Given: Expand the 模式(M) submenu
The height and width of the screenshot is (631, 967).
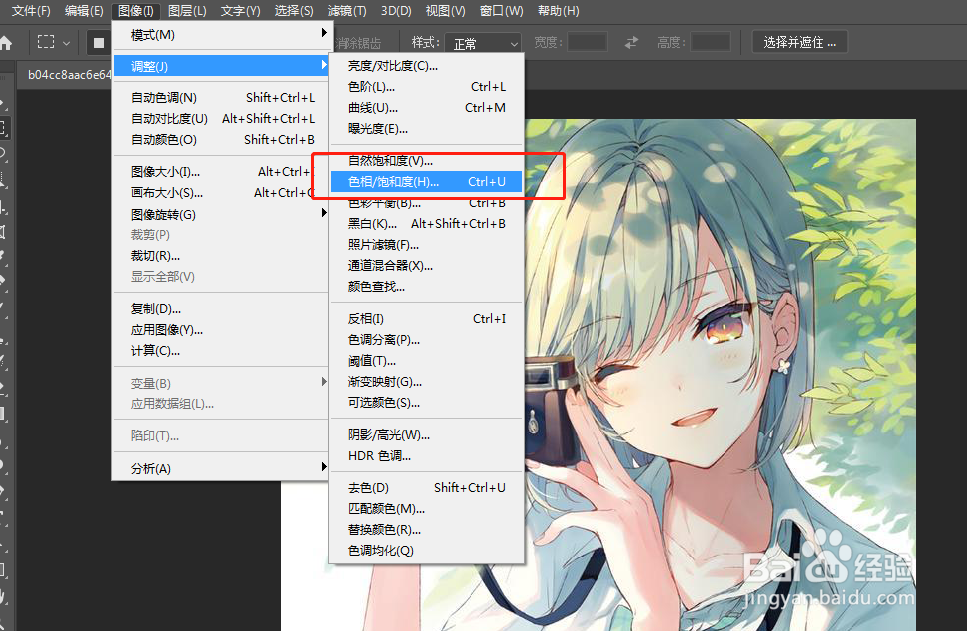Looking at the screenshot, I should click(223, 35).
